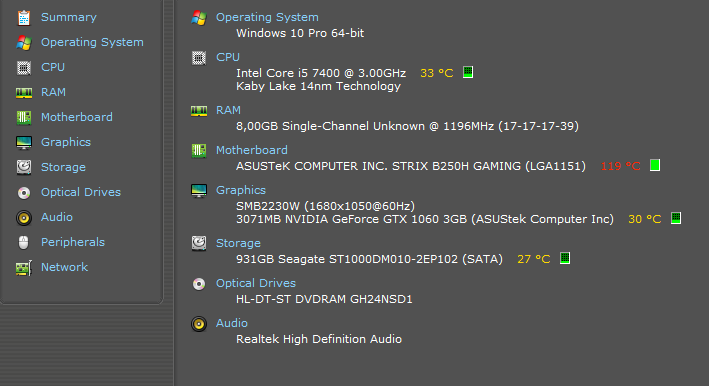Open the Motherboard heading link in summary

[x=251, y=150]
